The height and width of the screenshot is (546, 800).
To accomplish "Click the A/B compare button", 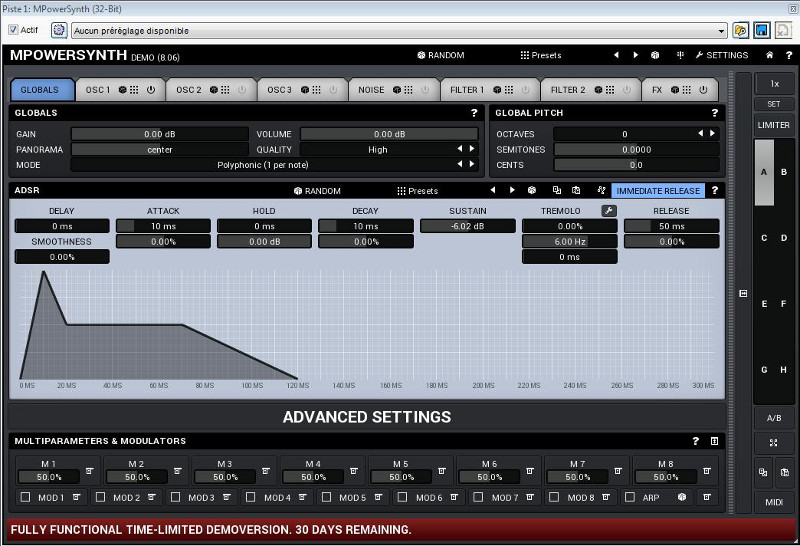I will pyautogui.click(x=773, y=418).
